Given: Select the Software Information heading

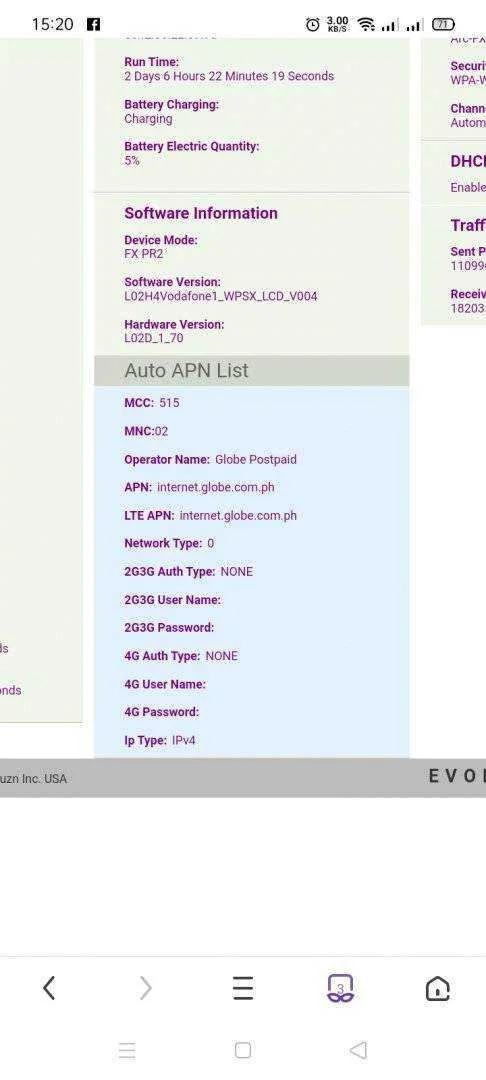Looking at the screenshot, I should click(201, 213).
